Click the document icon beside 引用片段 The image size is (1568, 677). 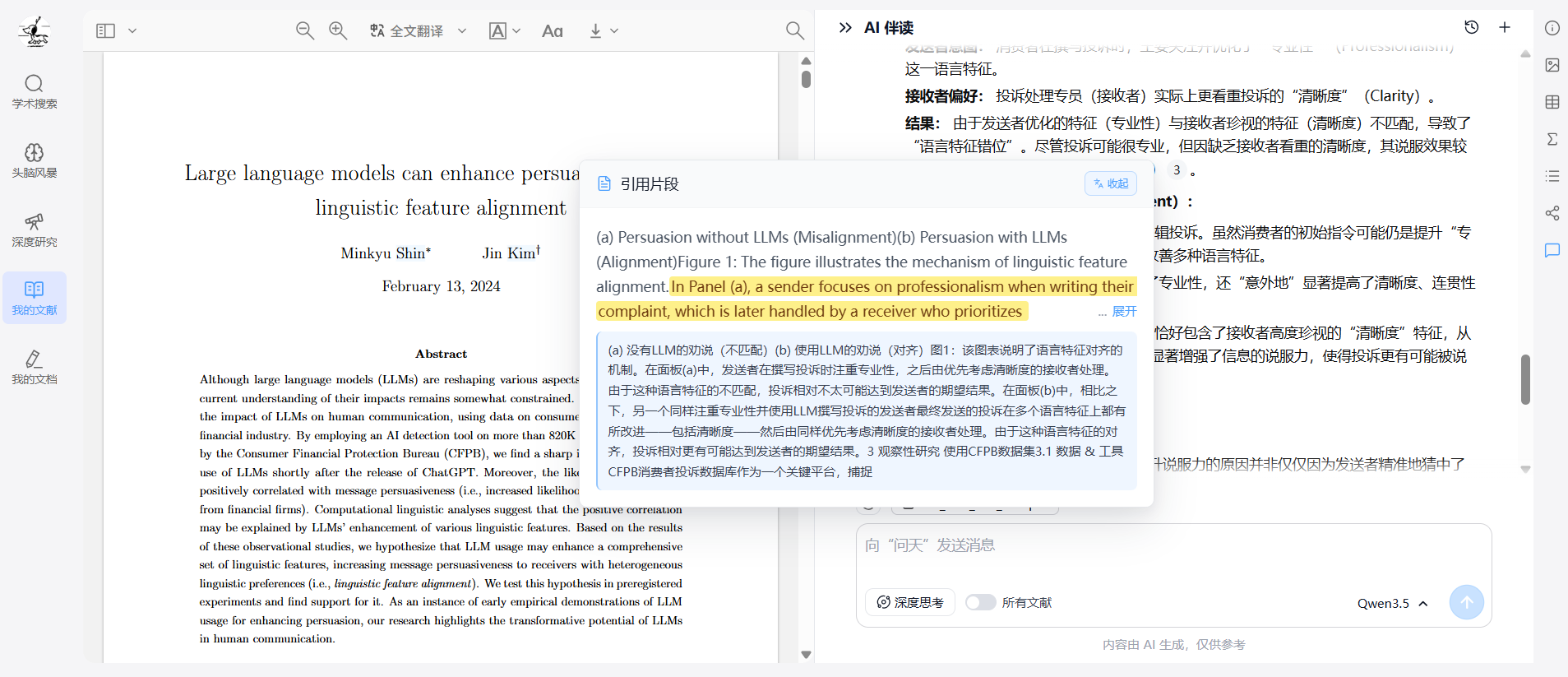[604, 183]
